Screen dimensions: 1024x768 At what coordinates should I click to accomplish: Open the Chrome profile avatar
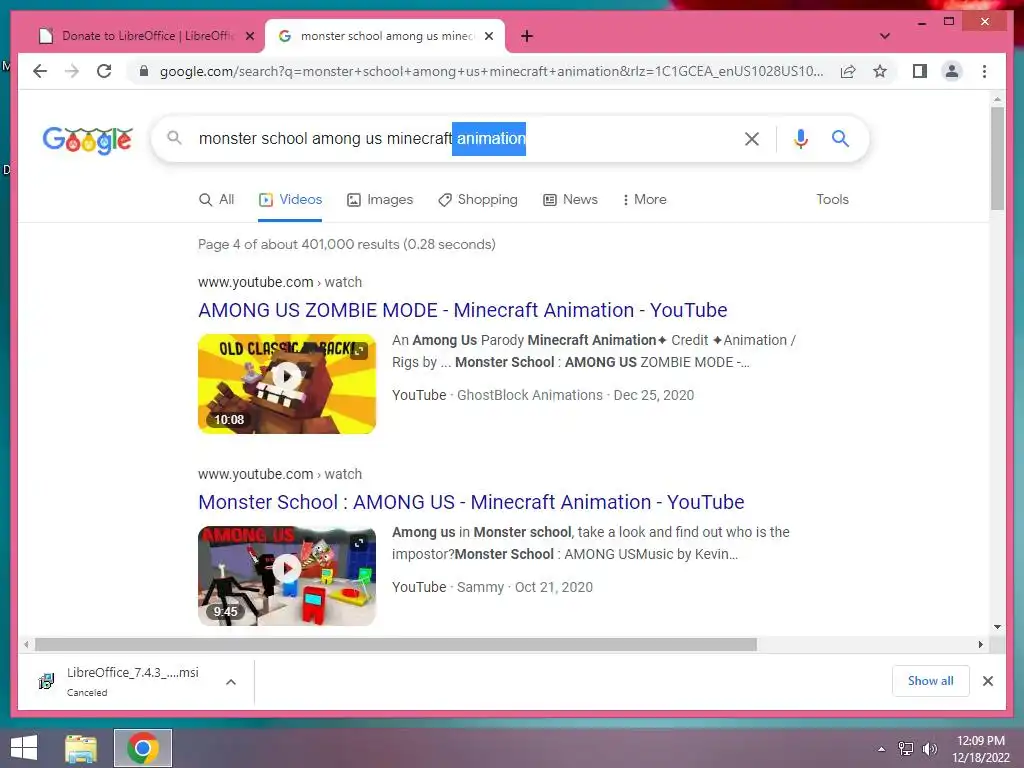pos(952,71)
